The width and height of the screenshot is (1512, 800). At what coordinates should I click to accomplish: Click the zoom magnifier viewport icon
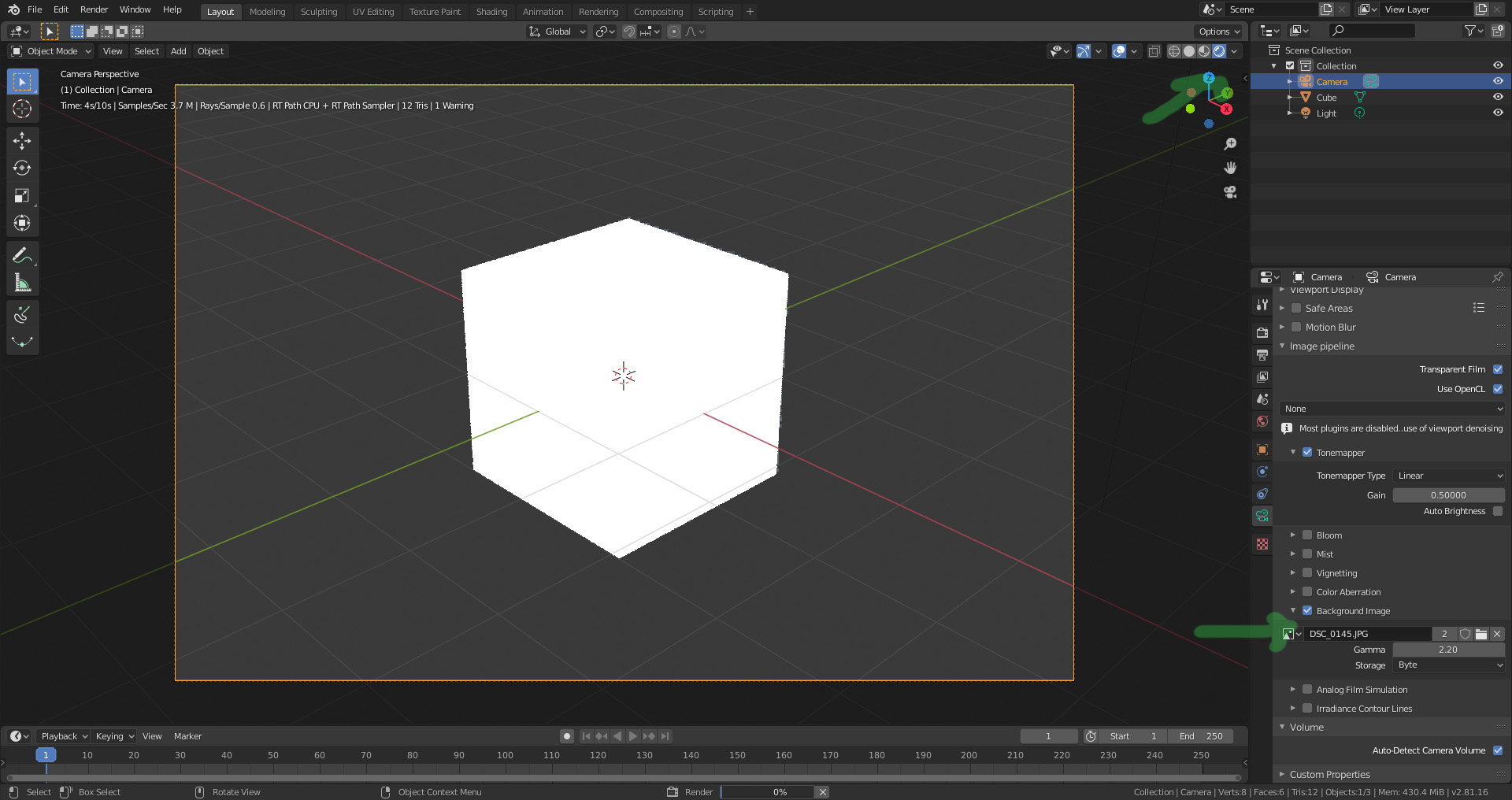[x=1229, y=144]
